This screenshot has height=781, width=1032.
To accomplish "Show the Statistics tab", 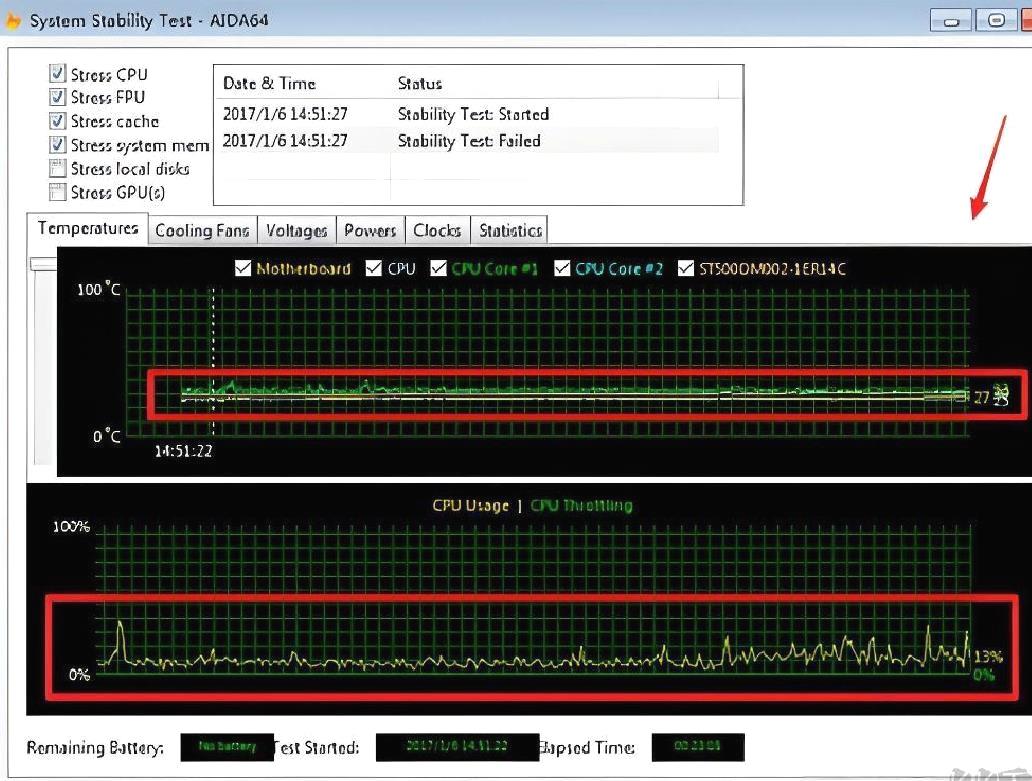I will tap(509, 230).
